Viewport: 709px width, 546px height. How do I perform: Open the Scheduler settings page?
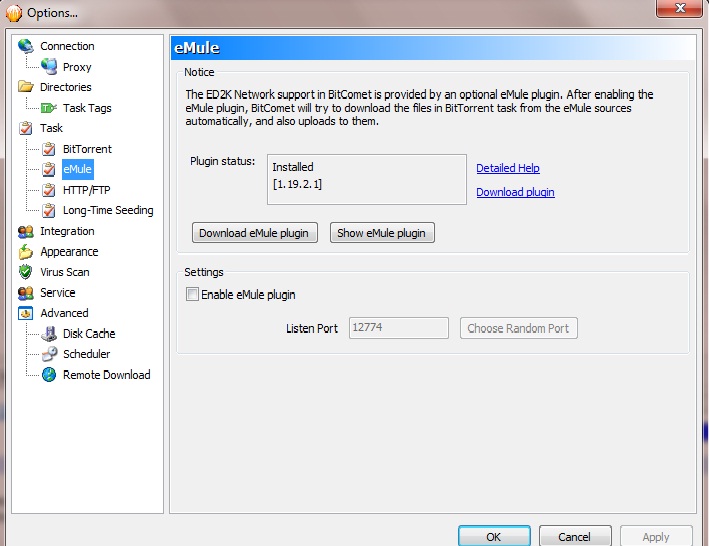coord(86,354)
